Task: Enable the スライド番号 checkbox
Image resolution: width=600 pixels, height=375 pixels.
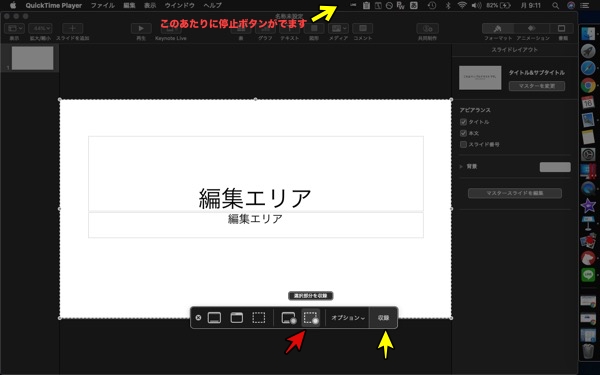Action: (x=463, y=144)
